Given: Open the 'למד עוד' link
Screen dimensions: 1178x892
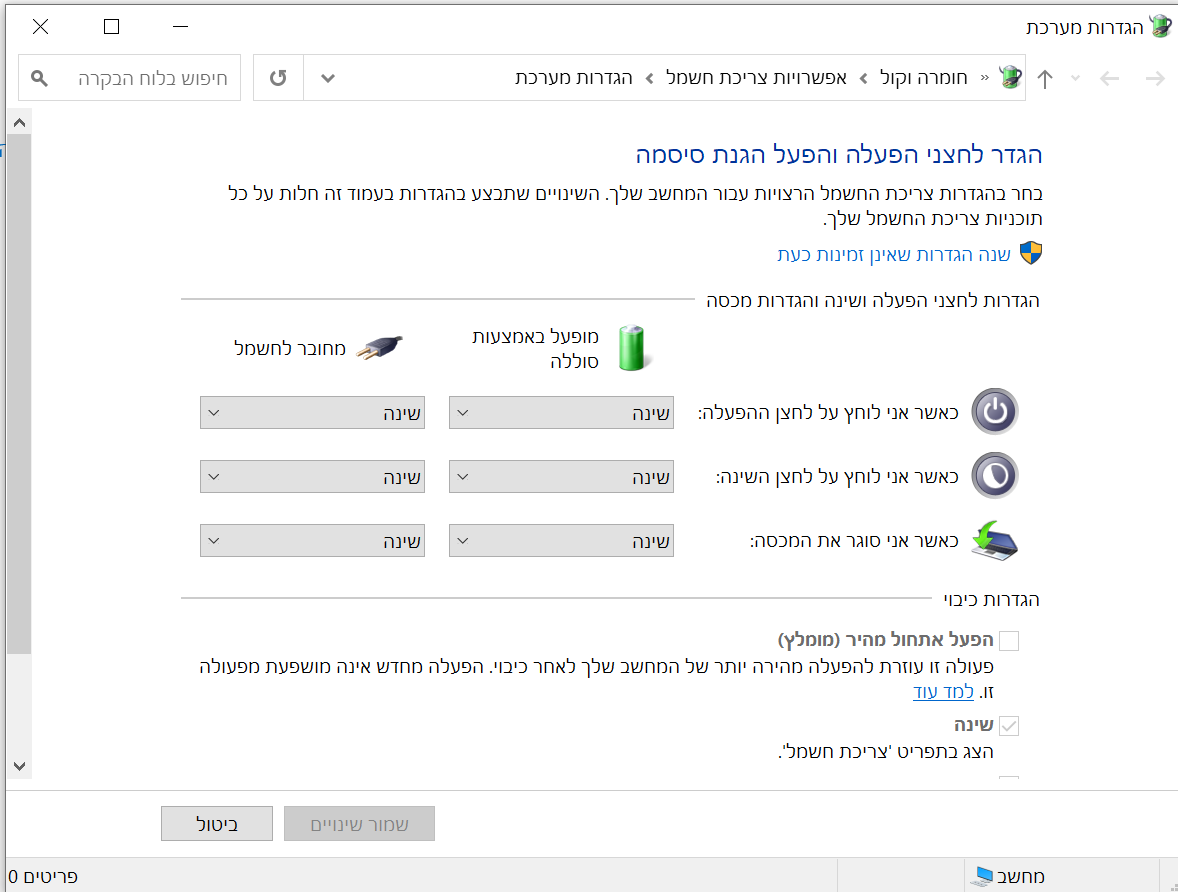Looking at the screenshot, I should click(x=944, y=691).
